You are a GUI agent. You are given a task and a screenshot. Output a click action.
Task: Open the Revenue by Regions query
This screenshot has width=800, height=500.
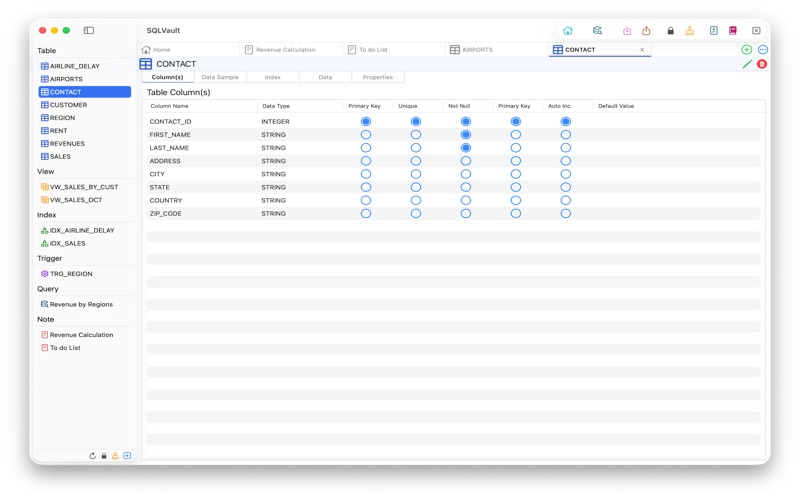pyautogui.click(x=84, y=304)
